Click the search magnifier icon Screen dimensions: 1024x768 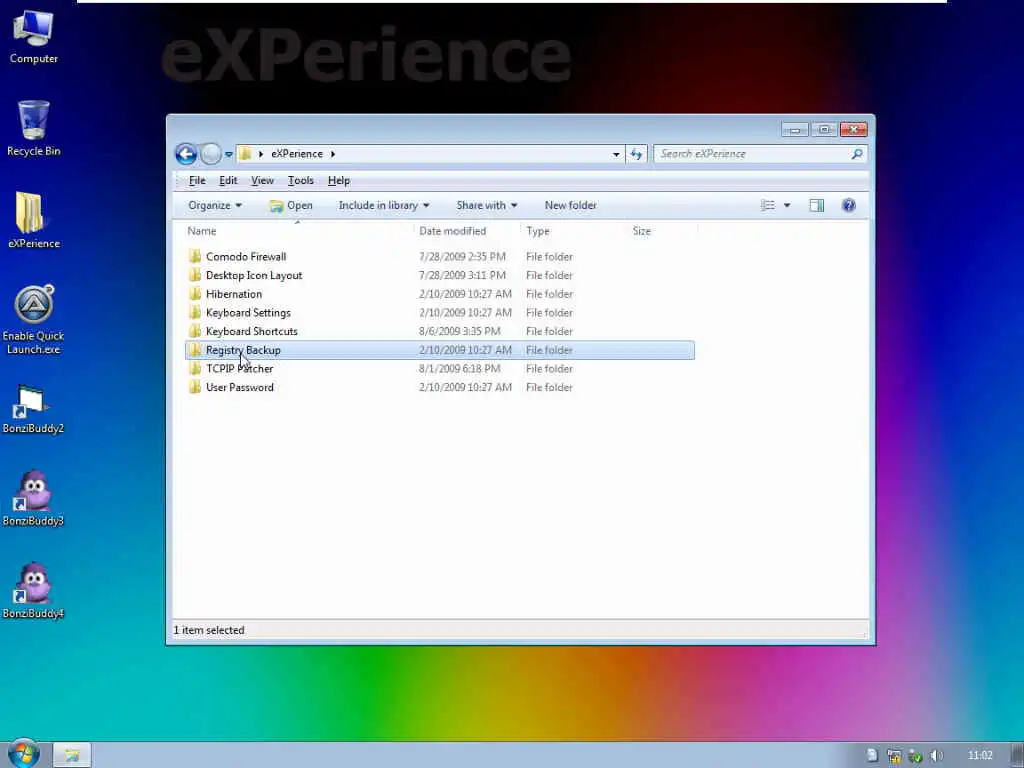[857, 154]
